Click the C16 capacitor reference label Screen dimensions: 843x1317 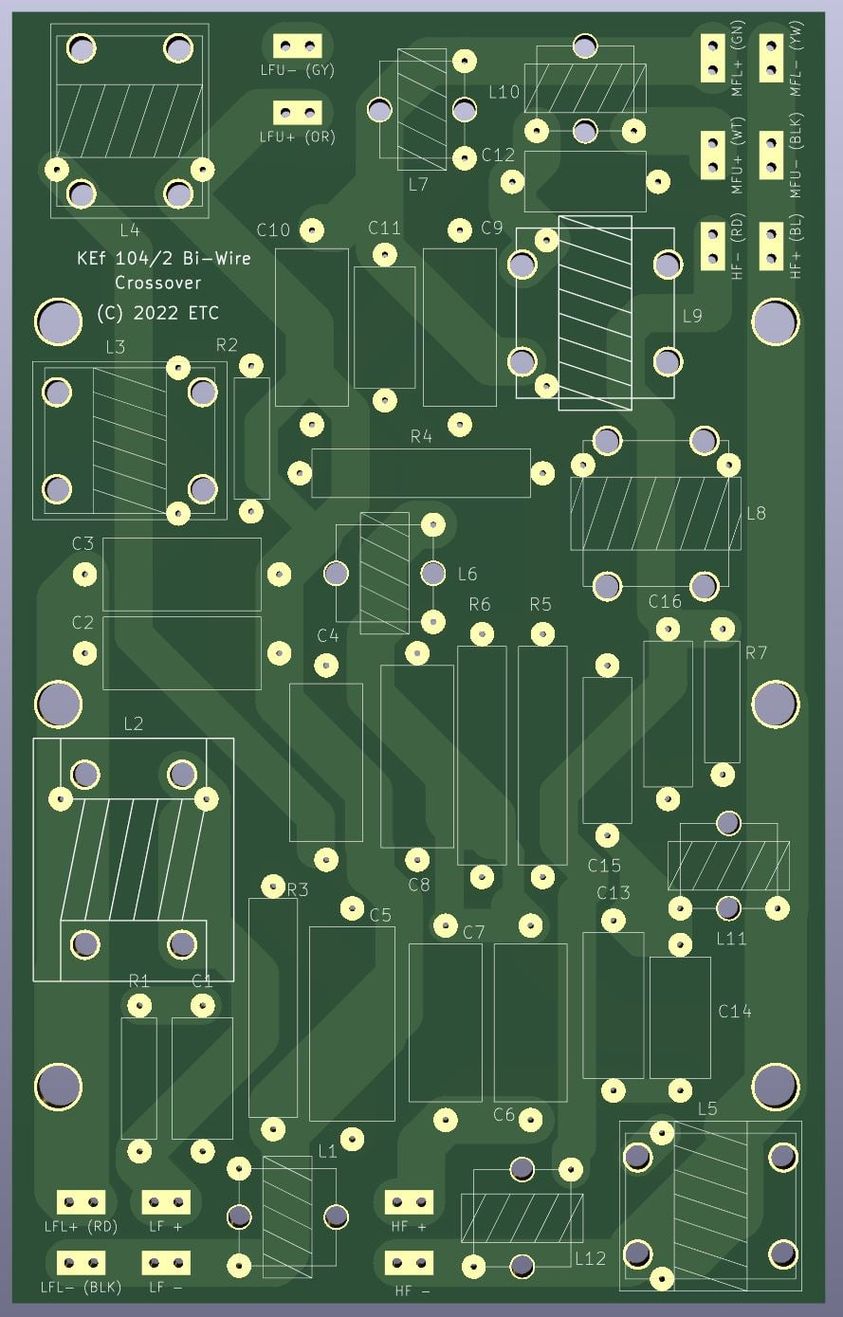pos(665,602)
